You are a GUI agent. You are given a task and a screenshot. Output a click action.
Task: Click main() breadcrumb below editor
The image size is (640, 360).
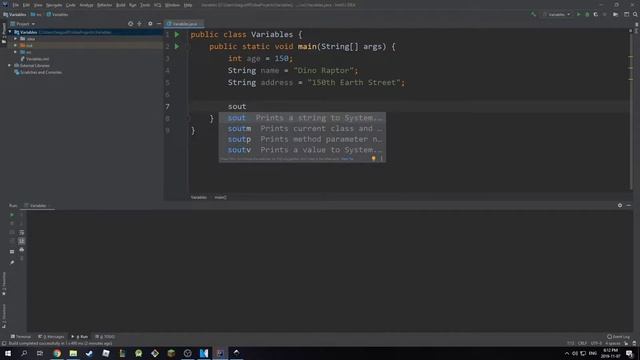tap(220, 197)
